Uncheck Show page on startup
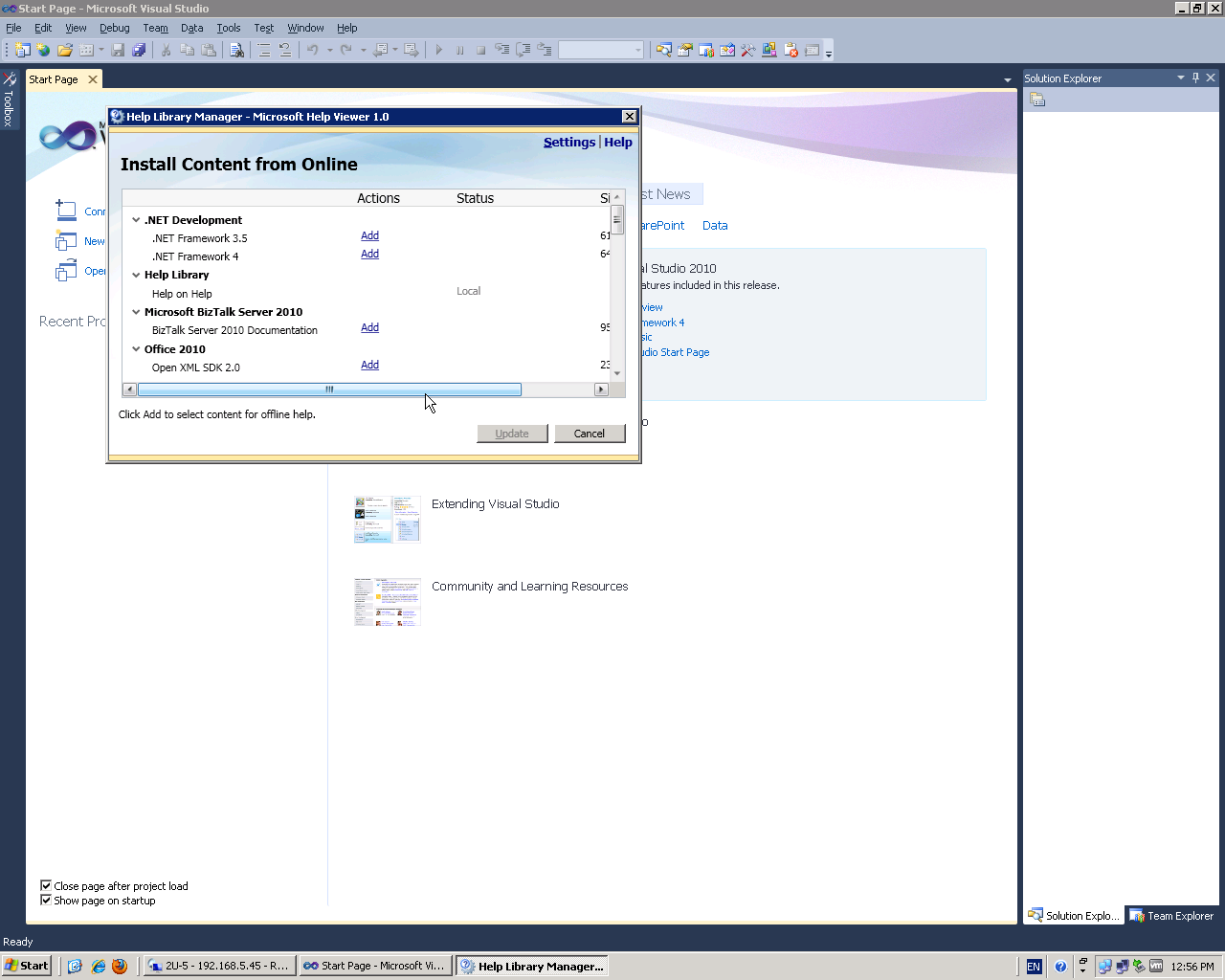The height and width of the screenshot is (980, 1225). 46,900
